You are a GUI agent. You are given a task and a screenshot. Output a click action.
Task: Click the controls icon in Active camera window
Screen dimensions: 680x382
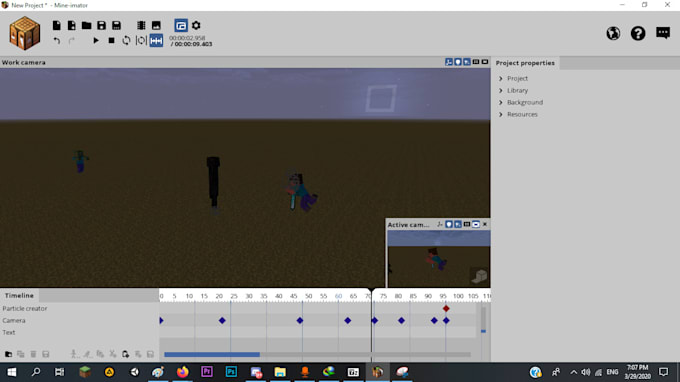coord(440,224)
